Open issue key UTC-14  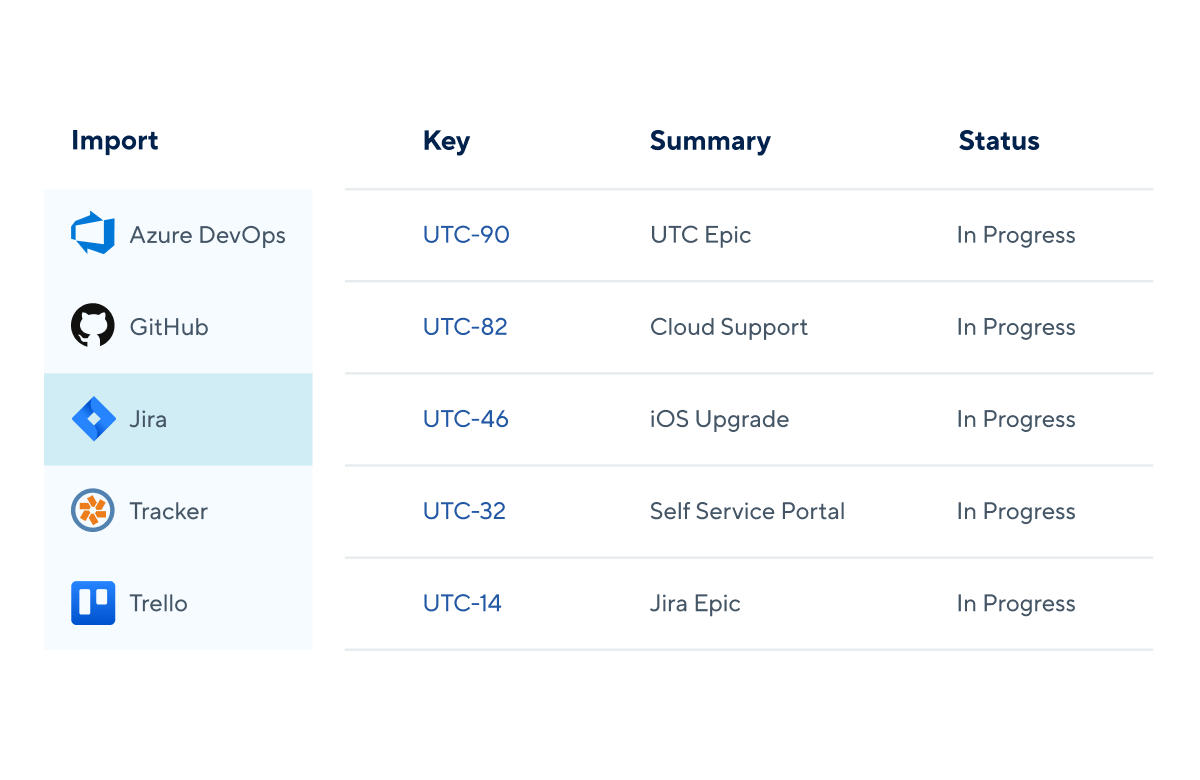pos(462,603)
